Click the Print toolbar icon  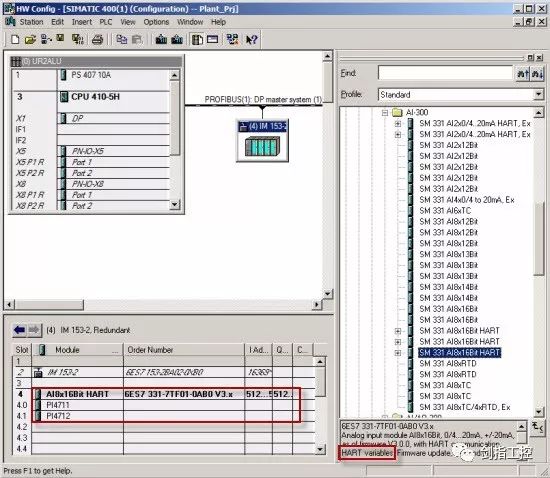[x=97, y=39]
